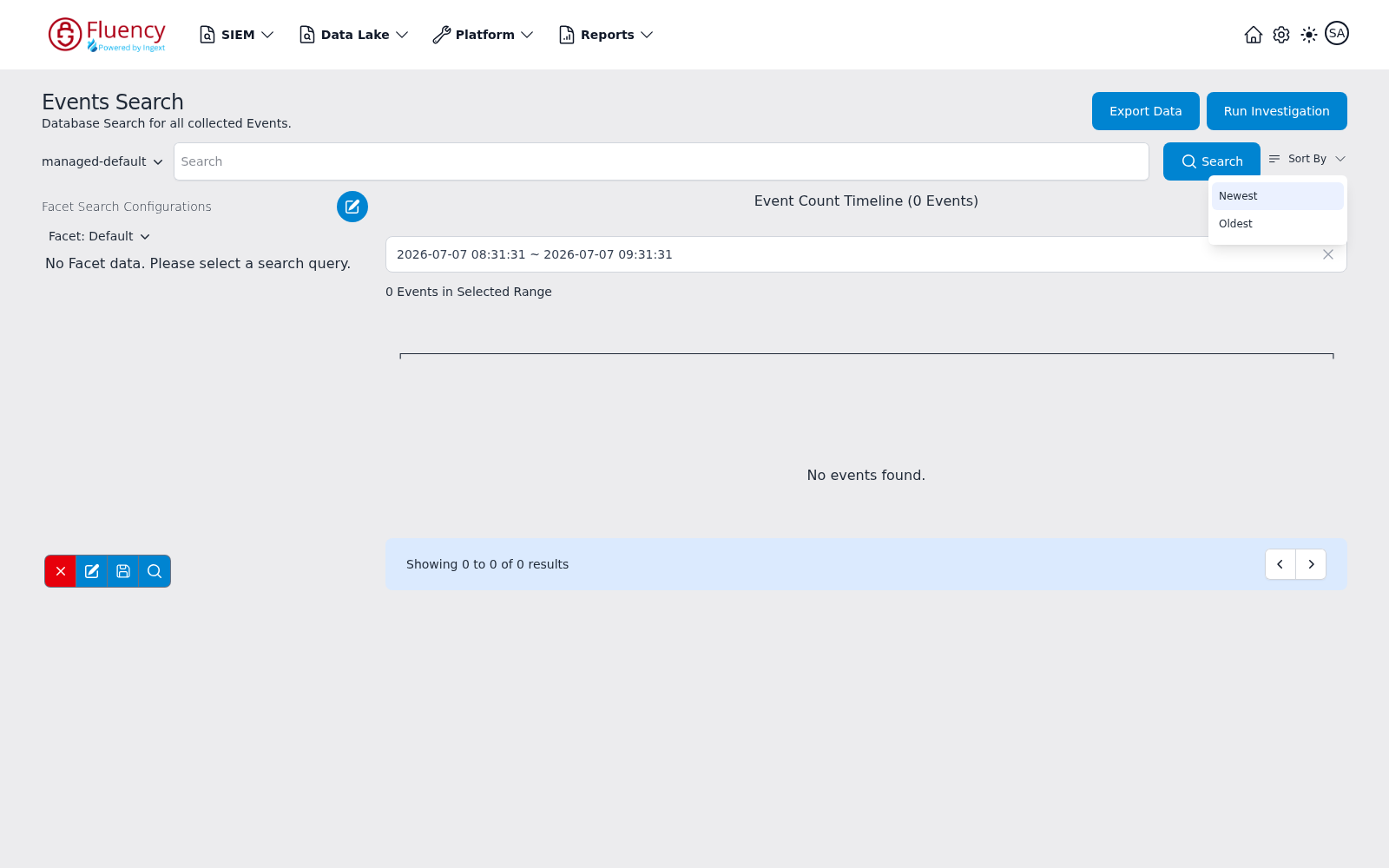
Task: Open SA user avatar menu
Action: (x=1337, y=33)
